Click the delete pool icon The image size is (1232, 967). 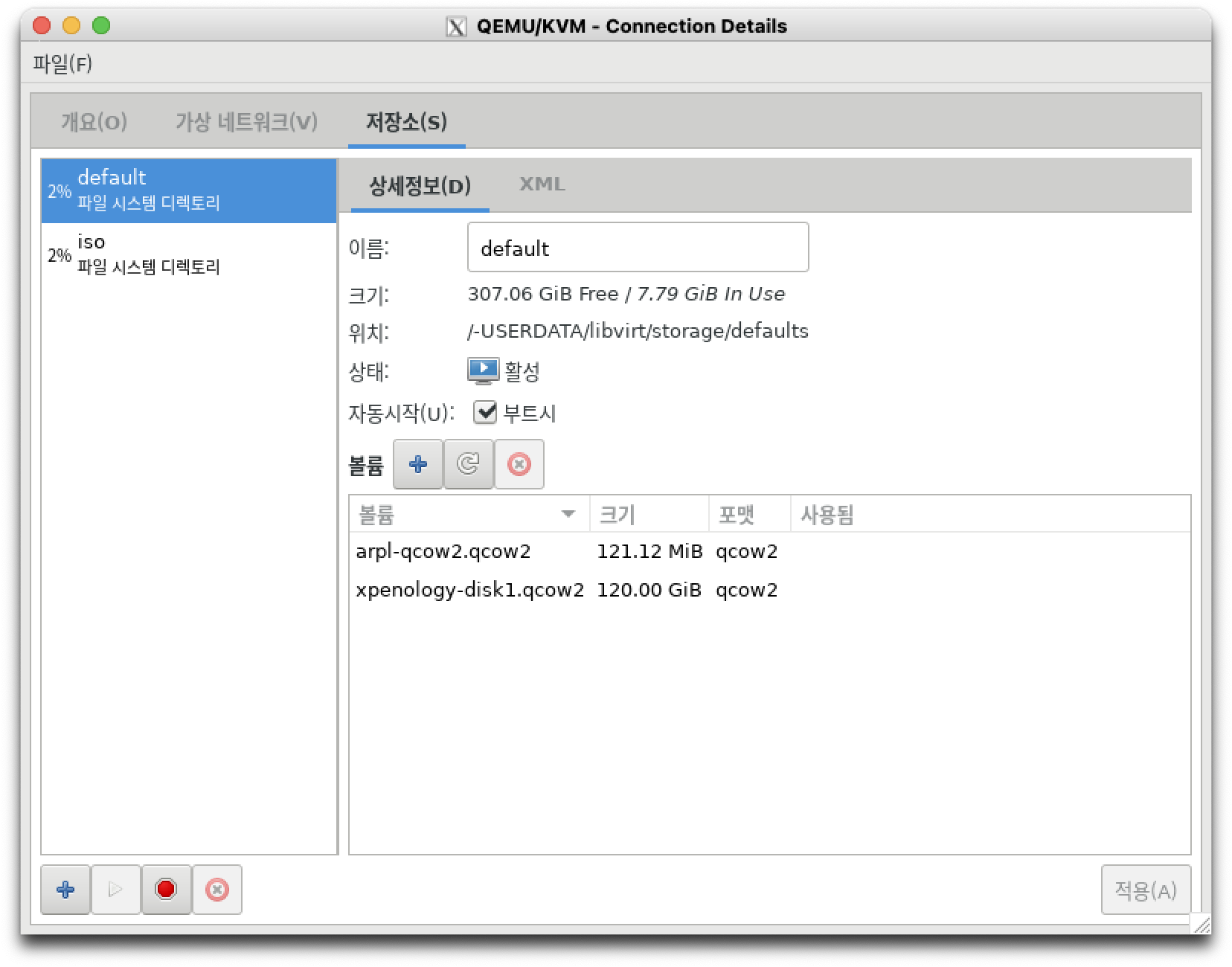[216, 889]
